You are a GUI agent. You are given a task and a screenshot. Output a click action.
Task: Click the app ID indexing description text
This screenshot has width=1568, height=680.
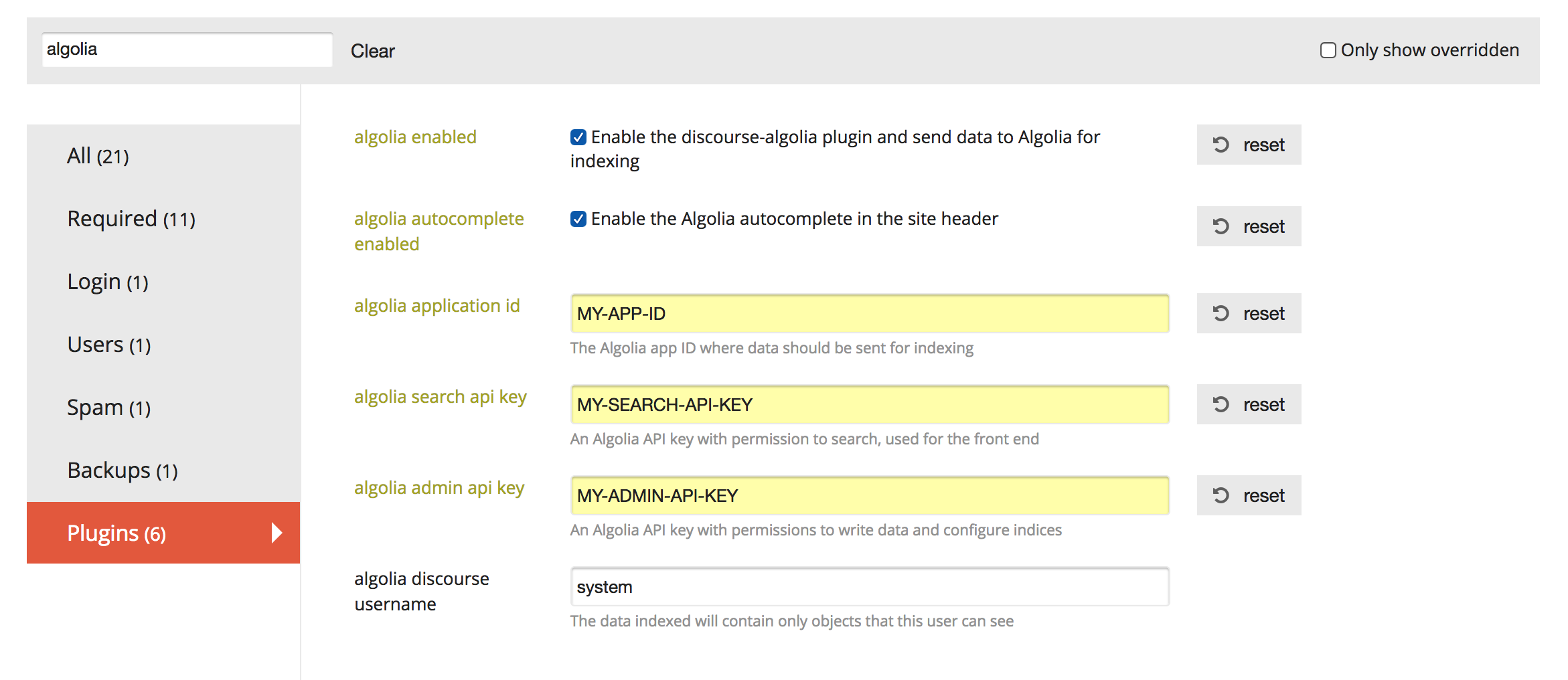coord(772,348)
